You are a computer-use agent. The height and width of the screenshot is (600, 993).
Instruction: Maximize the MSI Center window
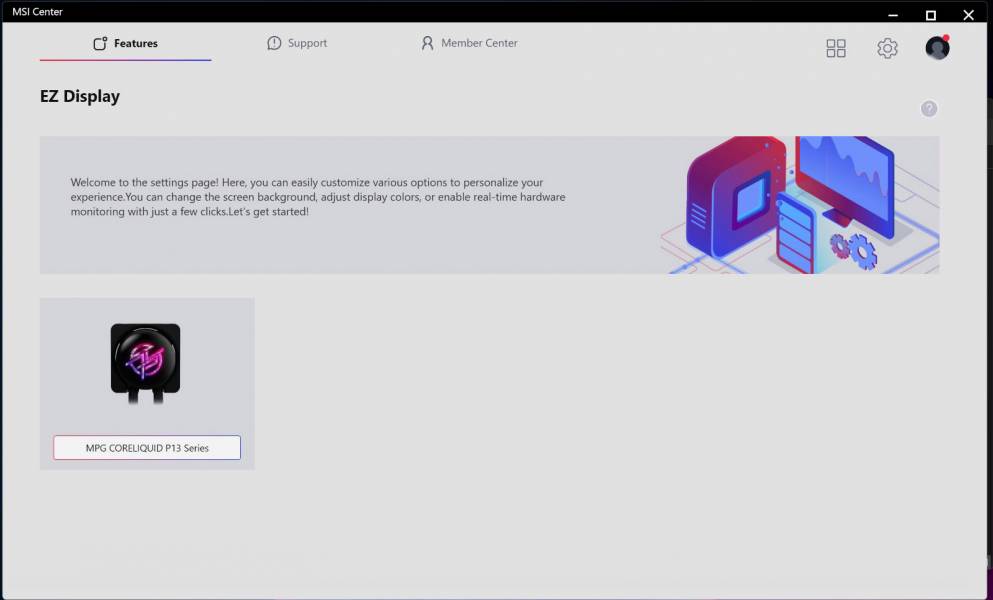coord(930,14)
